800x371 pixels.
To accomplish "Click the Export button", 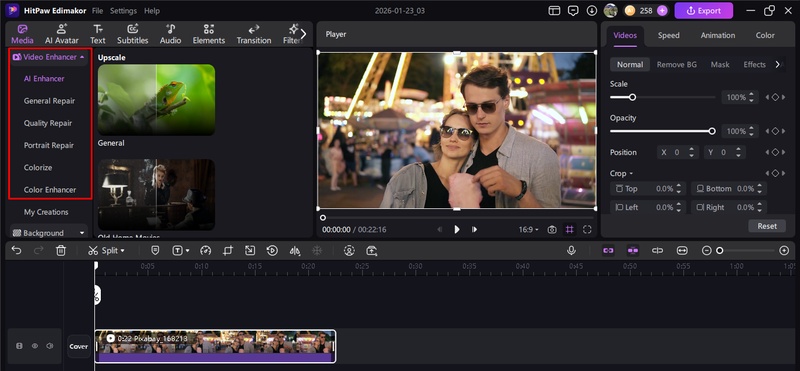I will [x=704, y=10].
